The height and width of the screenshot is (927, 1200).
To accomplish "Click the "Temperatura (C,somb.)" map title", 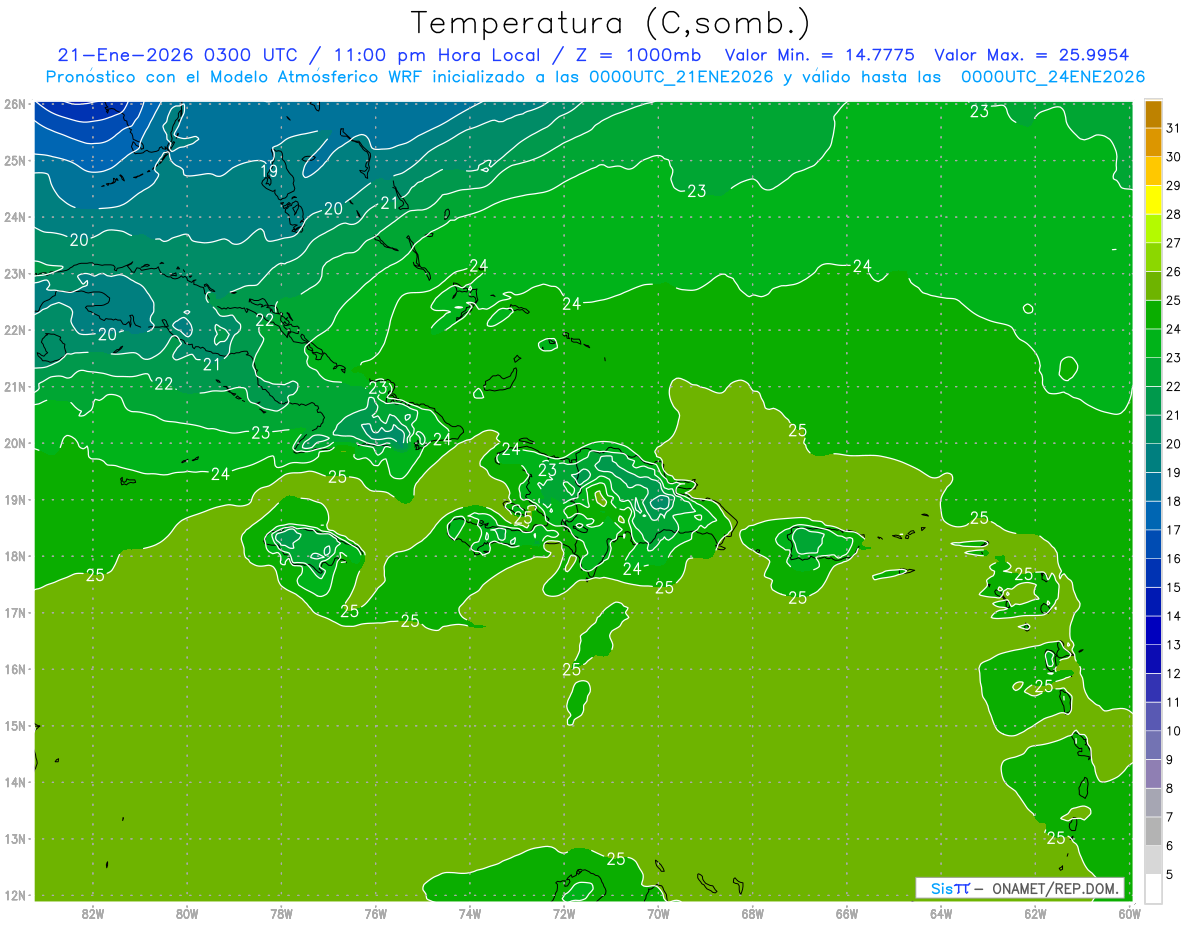I will click(611, 23).
